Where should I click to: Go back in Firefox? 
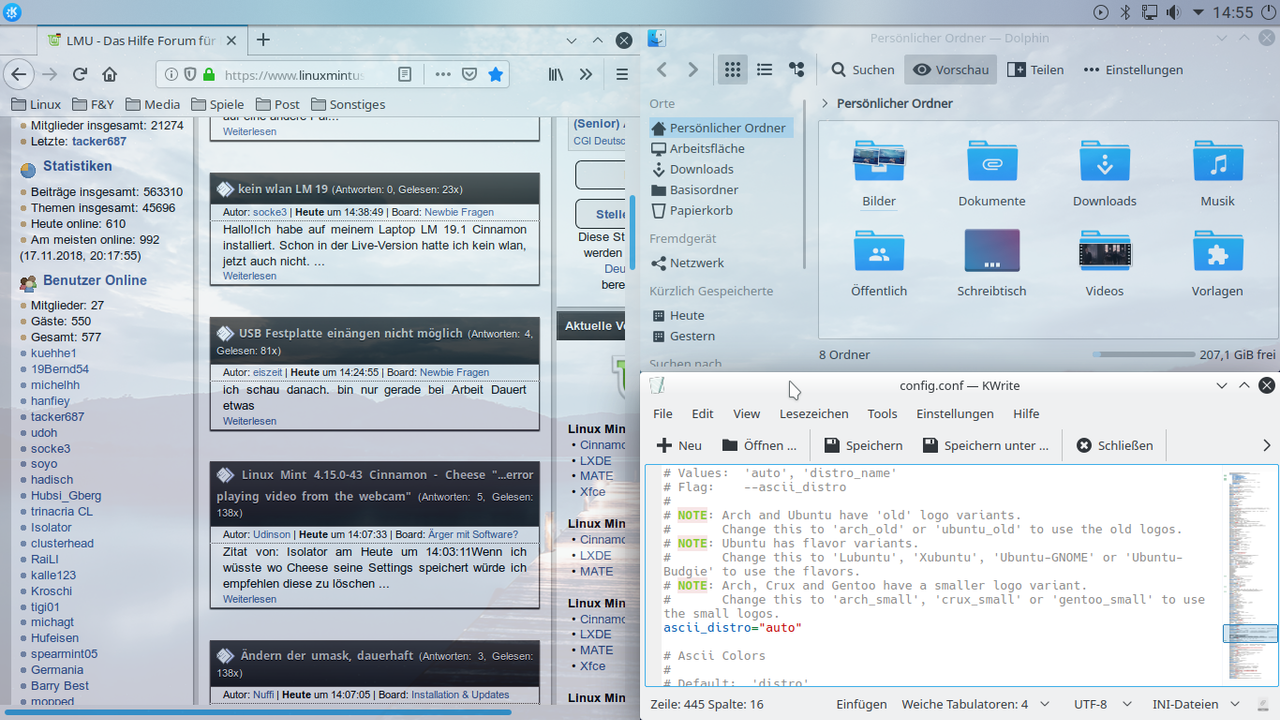17,74
